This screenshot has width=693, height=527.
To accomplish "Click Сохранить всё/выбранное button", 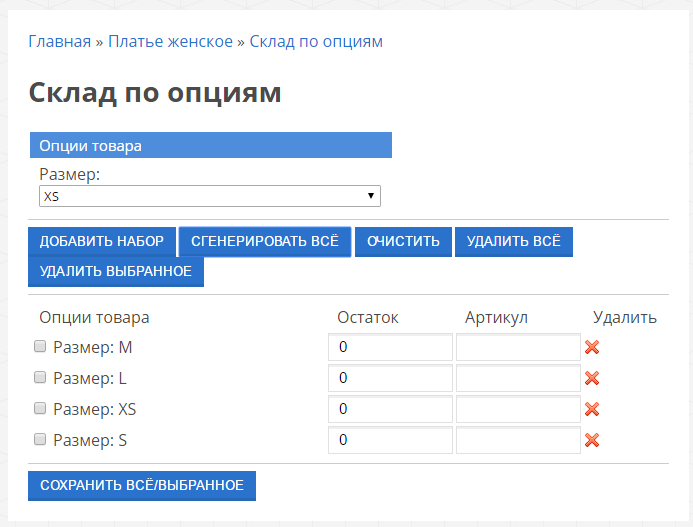I will click(142, 485).
